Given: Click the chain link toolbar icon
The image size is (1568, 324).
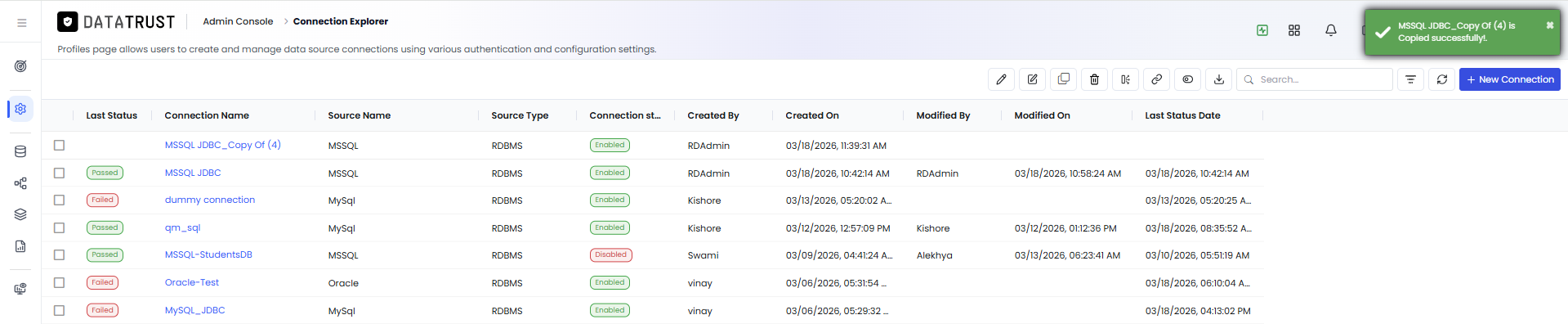Looking at the screenshot, I should click(x=1157, y=79).
